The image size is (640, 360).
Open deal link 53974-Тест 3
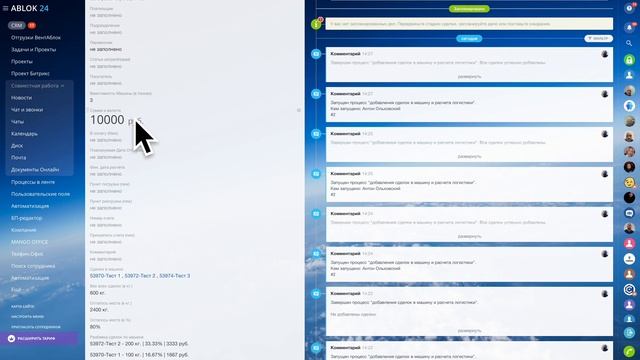pyautogui.click(x=175, y=276)
